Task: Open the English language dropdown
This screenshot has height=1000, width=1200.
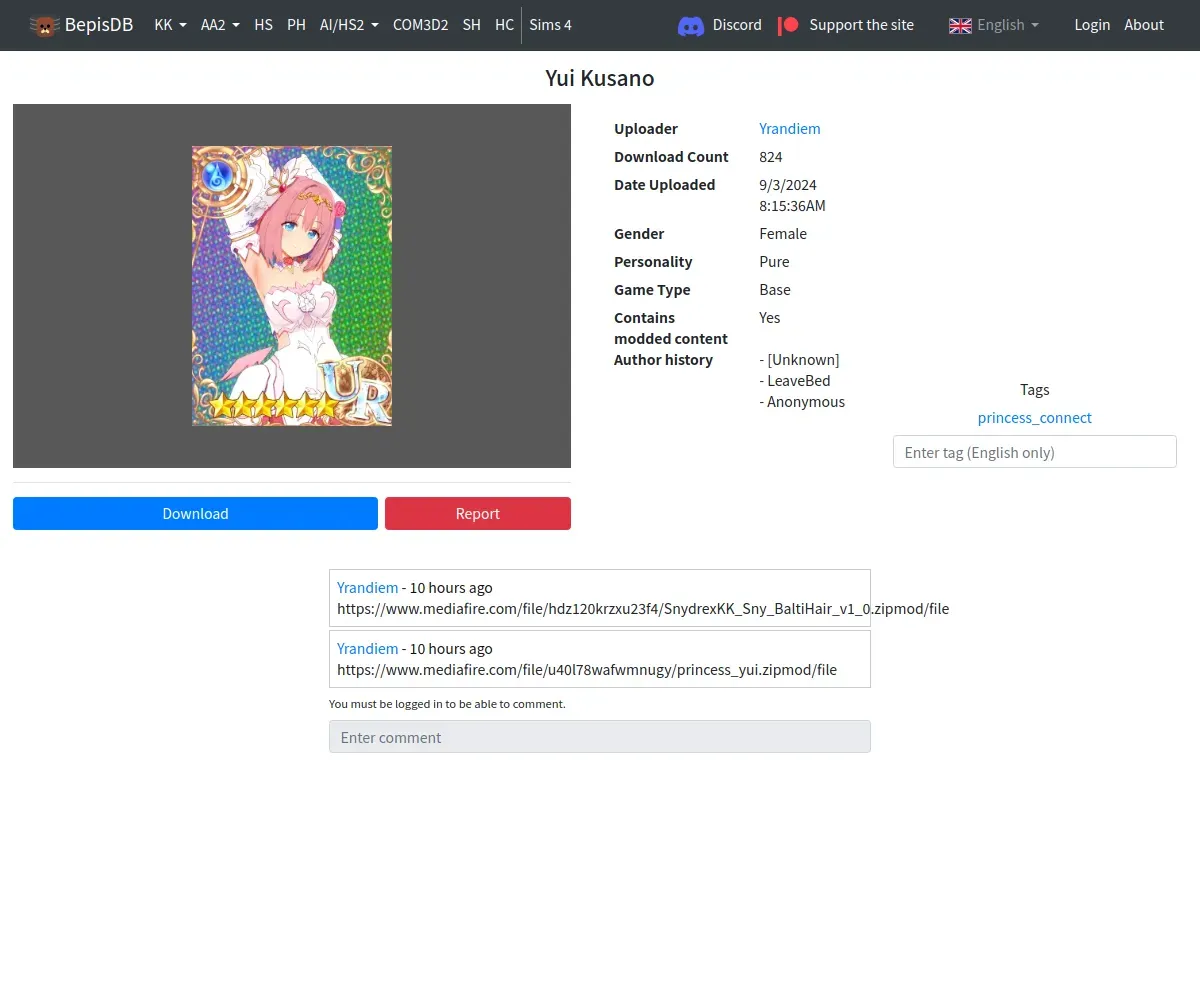Action: pos(994,25)
